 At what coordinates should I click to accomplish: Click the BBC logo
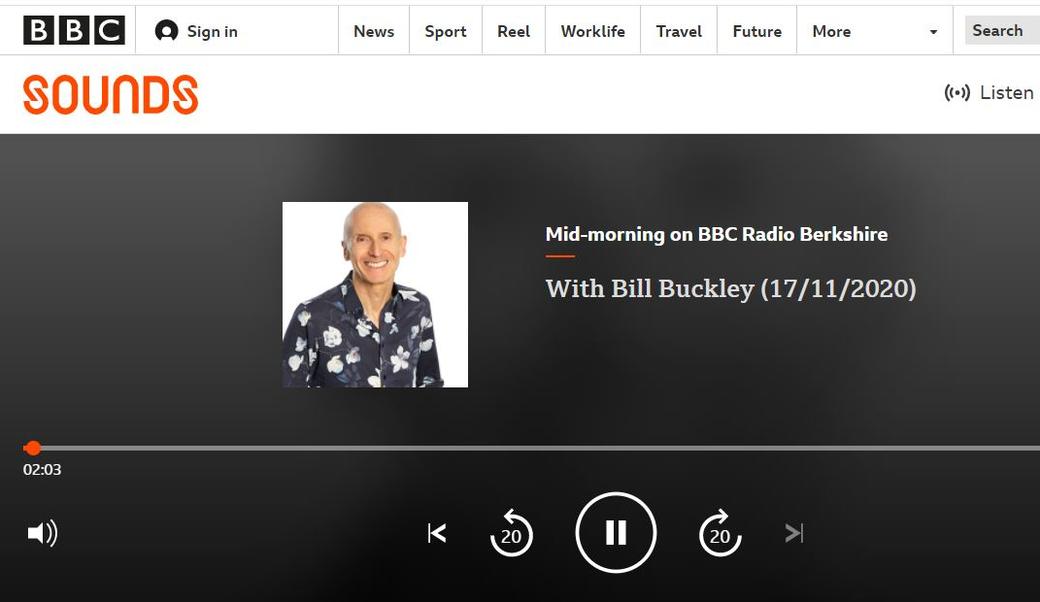74,31
